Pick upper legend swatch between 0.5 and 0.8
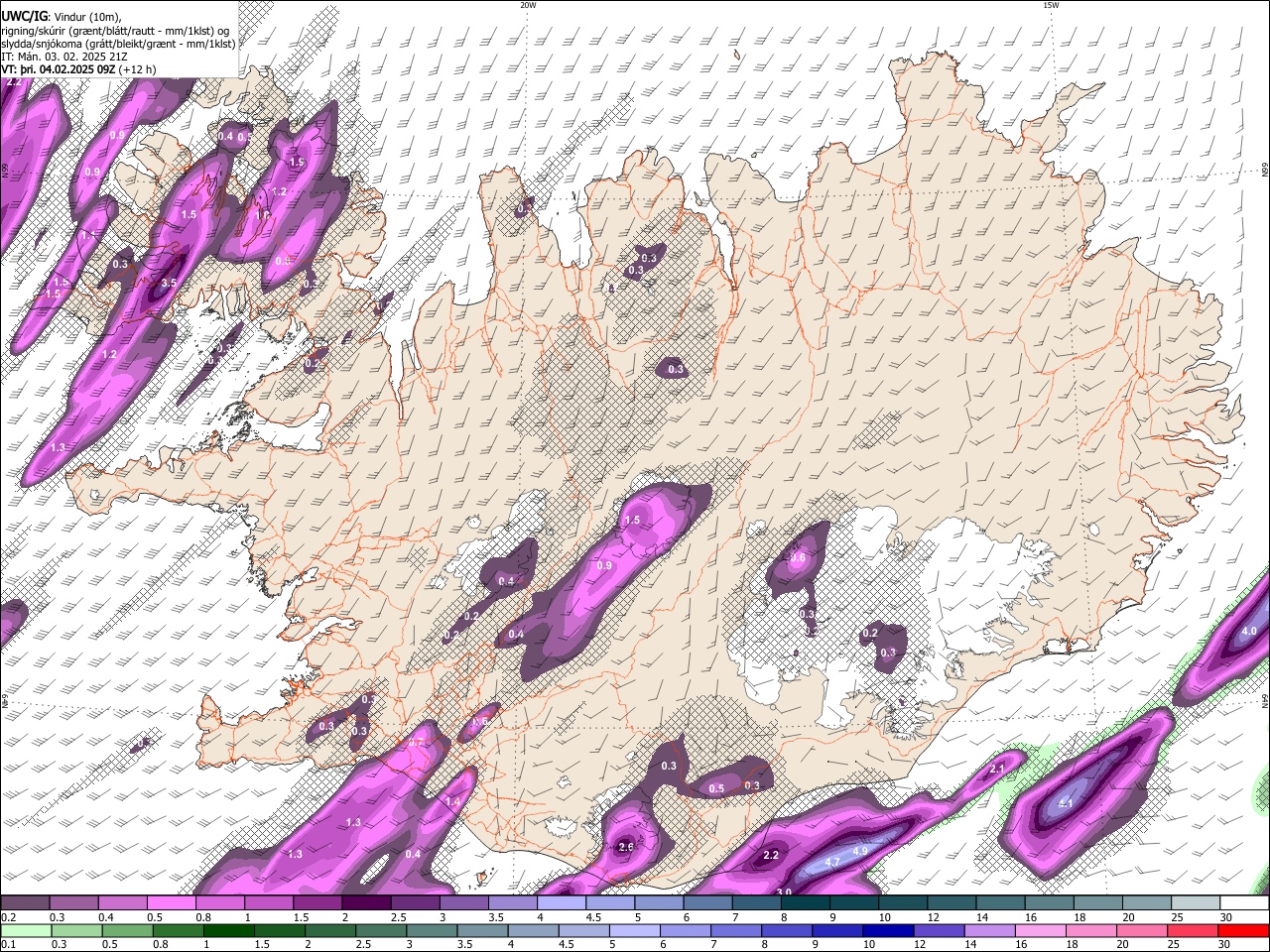 [171, 902]
